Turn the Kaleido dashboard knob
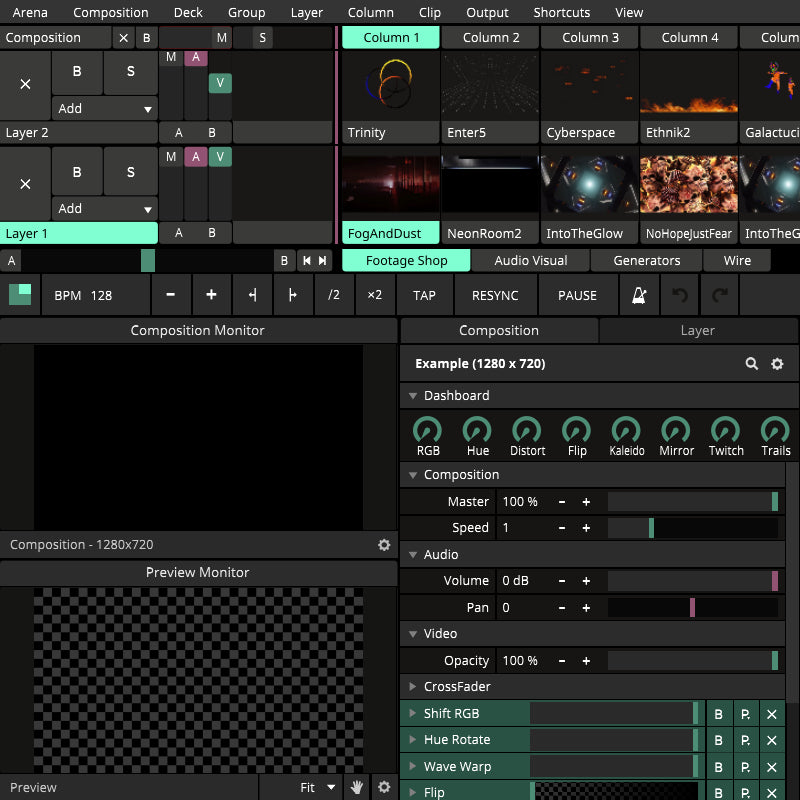The image size is (800, 800). tap(626, 431)
